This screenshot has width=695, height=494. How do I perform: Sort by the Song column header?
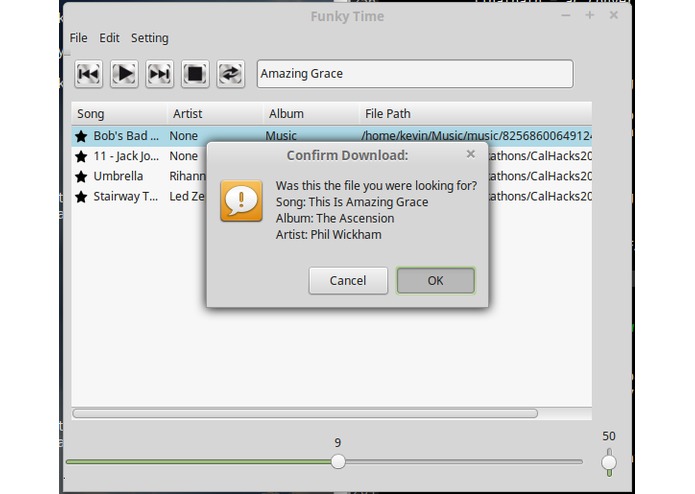point(119,114)
